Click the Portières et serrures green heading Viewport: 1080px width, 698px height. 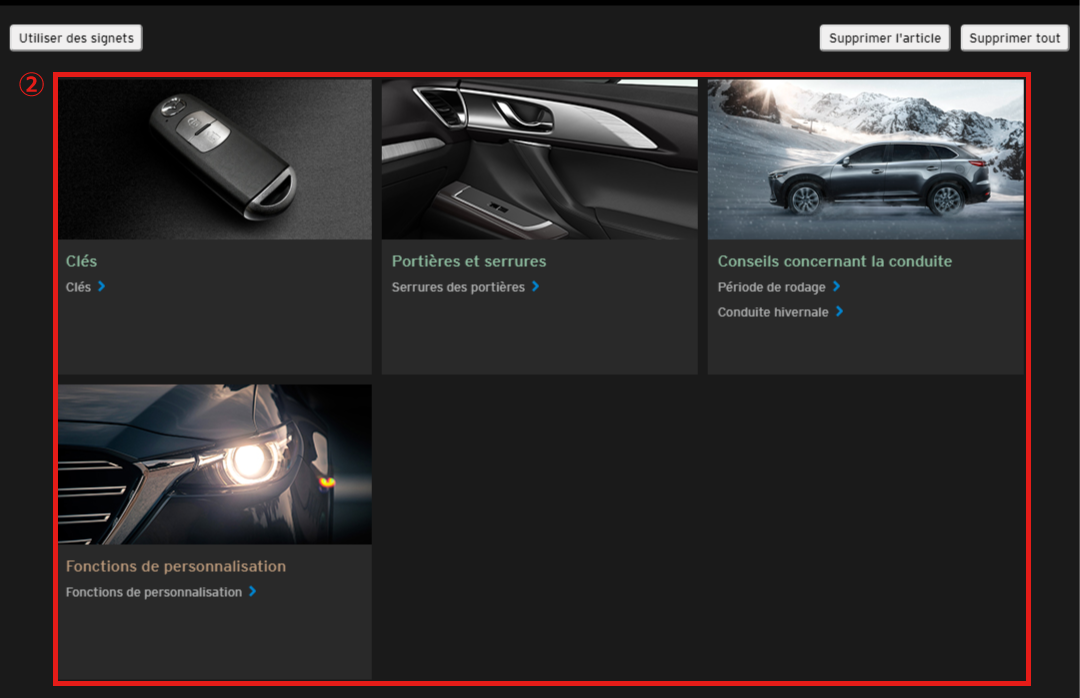(x=469, y=261)
